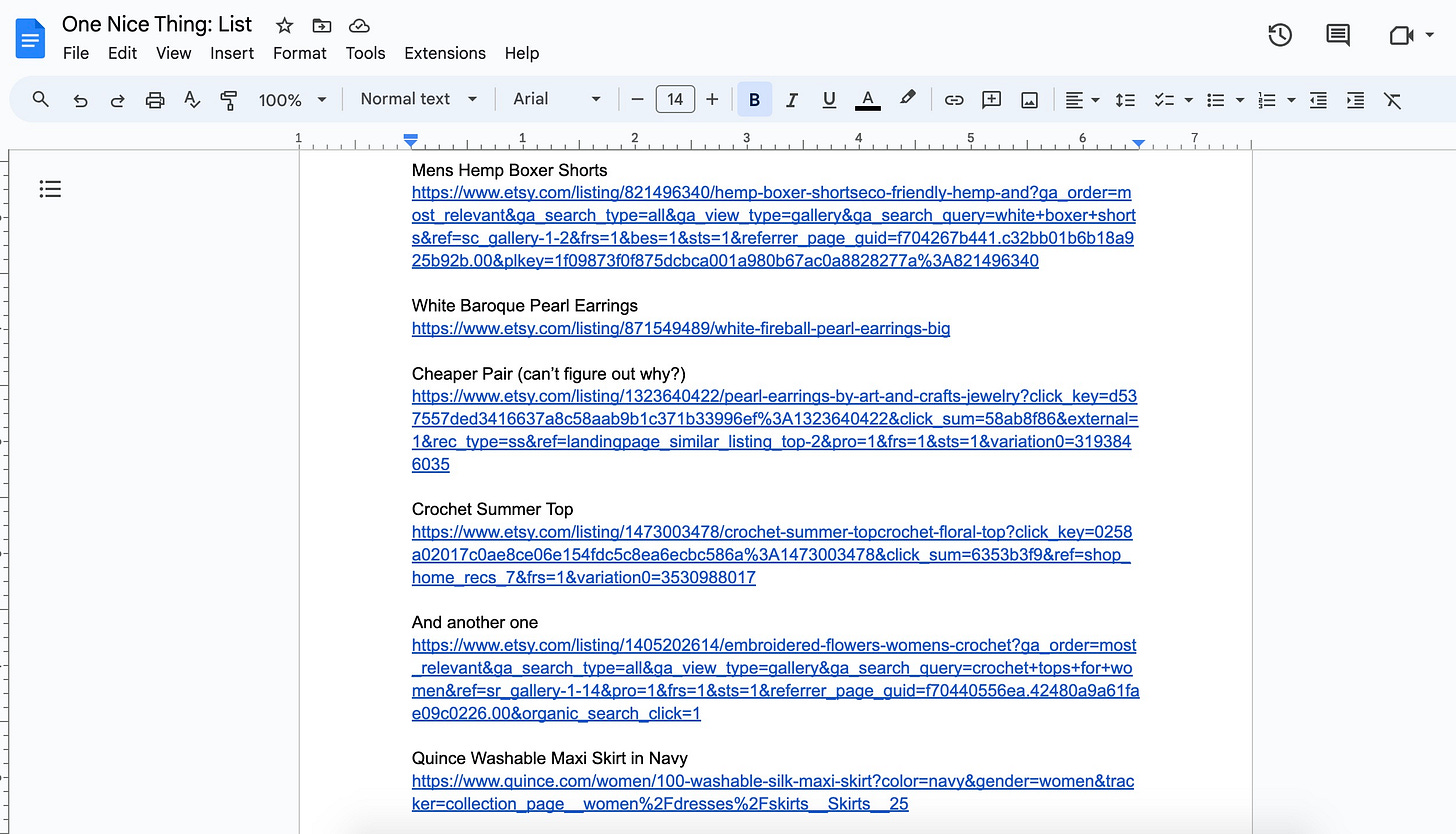Open the Normal text style dropdown
1456x834 pixels.
[x=419, y=99]
